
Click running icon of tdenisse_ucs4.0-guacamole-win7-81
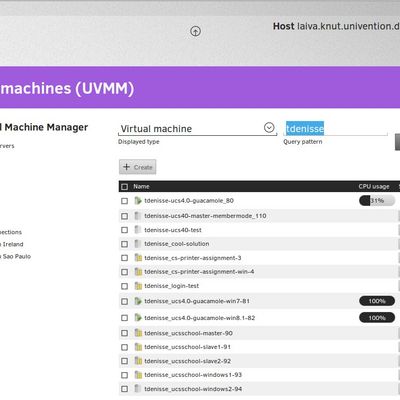tap(138, 301)
